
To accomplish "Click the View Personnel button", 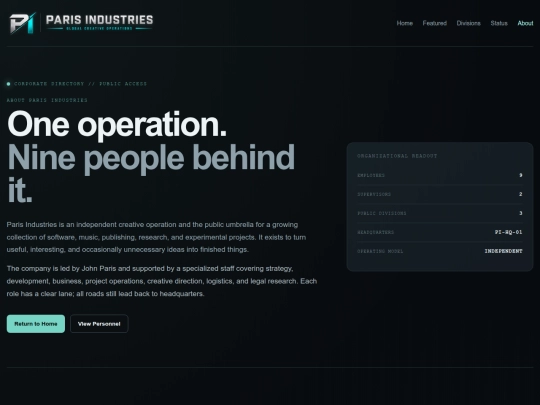I will (99, 324).
